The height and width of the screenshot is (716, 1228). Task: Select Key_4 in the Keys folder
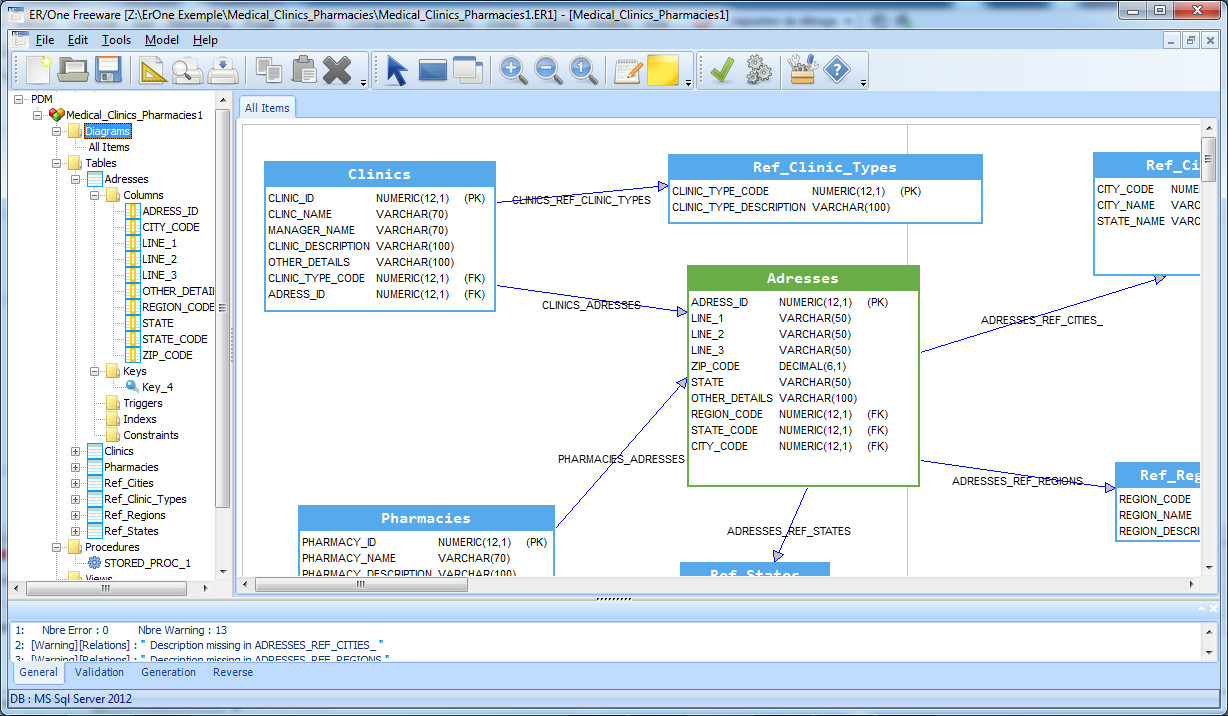[x=156, y=387]
